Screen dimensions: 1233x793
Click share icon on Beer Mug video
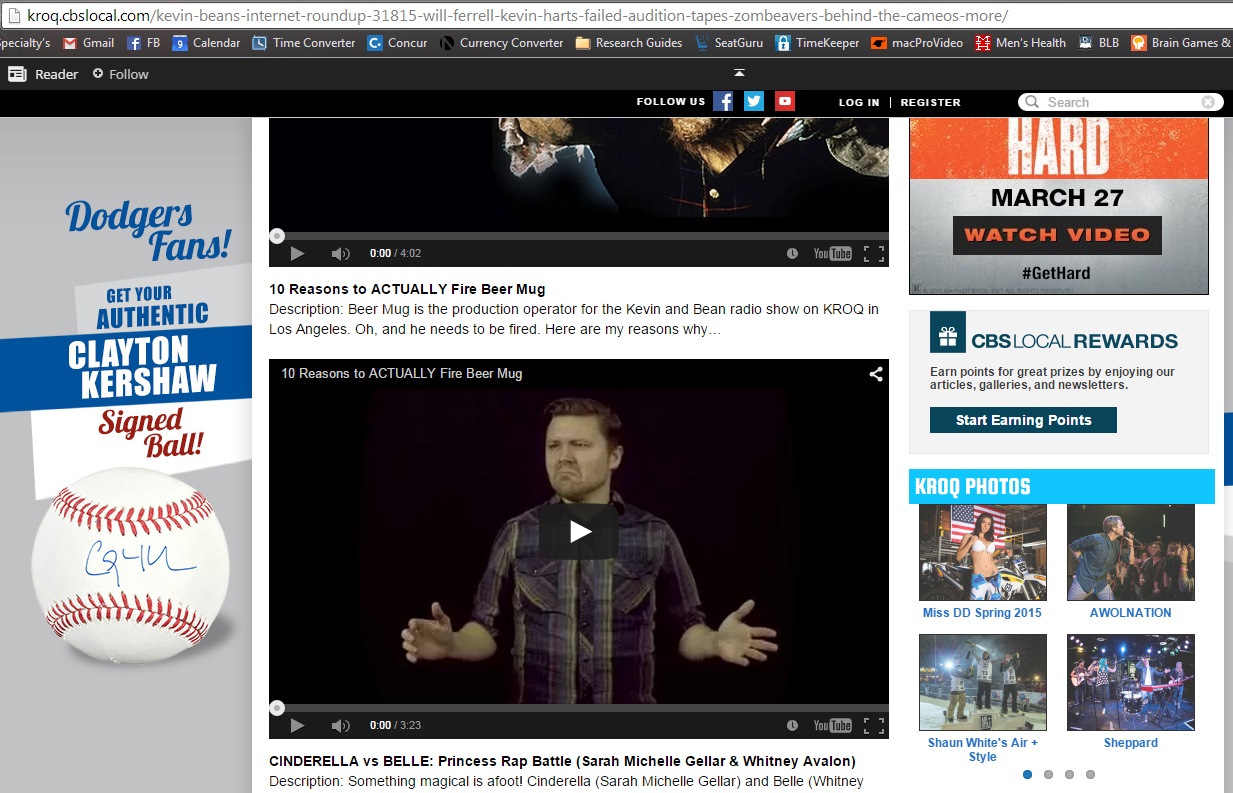point(875,374)
